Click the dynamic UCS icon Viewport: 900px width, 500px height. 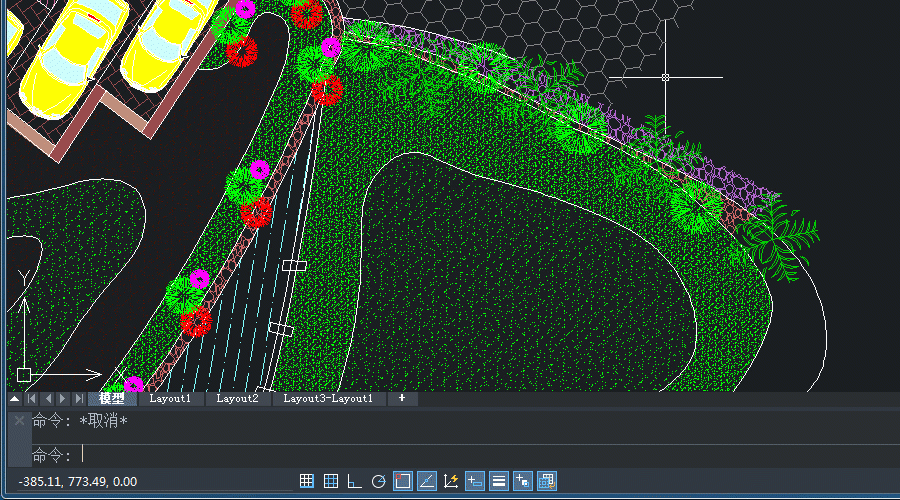(x=450, y=481)
